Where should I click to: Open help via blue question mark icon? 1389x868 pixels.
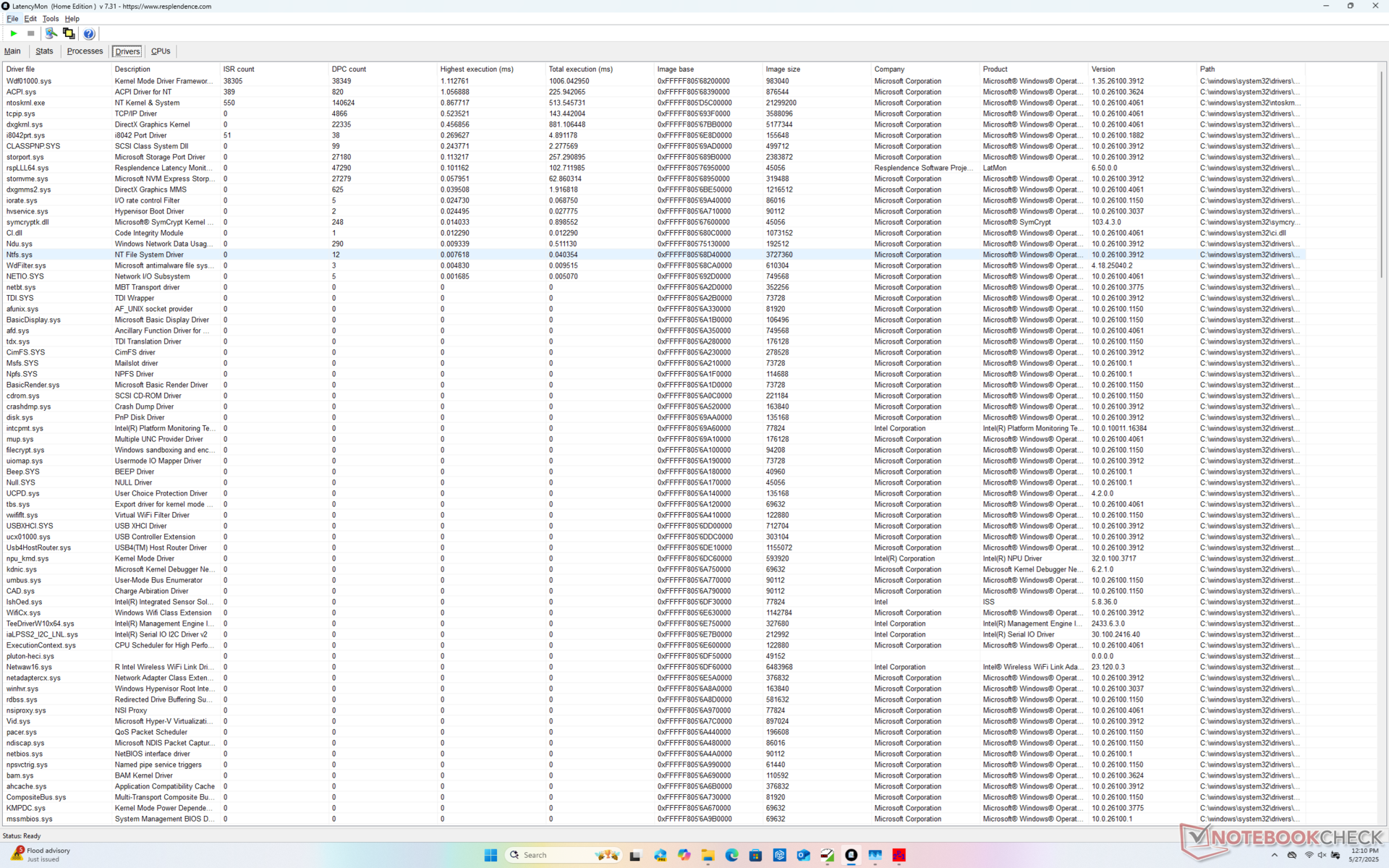click(89, 33)
